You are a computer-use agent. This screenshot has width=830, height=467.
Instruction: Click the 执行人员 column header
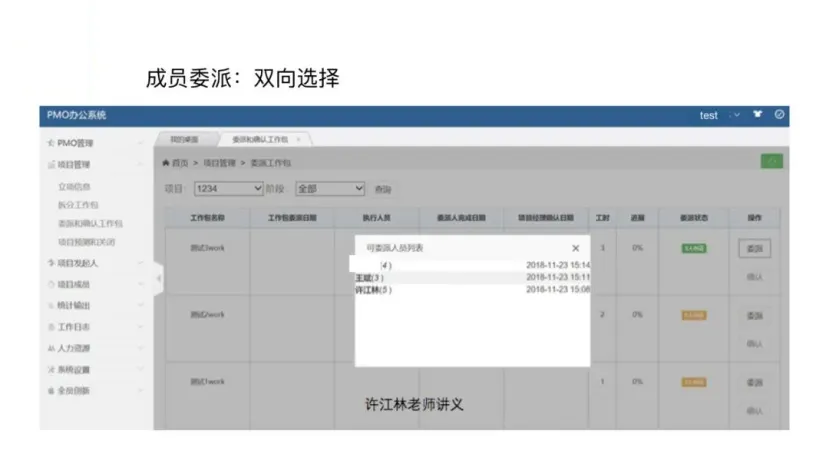click(376, 218)
